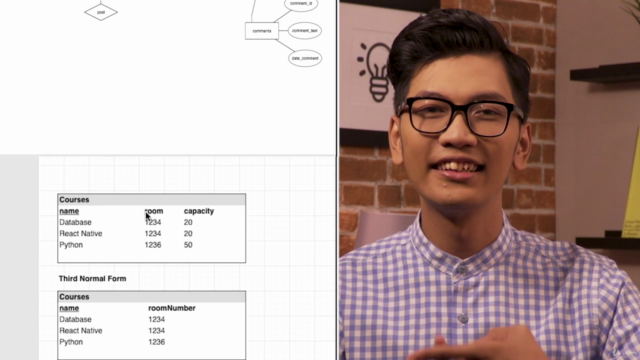This screenshot has width=640, height=360.
Task: Select the date_comment attribute ellipse
Action: click(305, 58)
